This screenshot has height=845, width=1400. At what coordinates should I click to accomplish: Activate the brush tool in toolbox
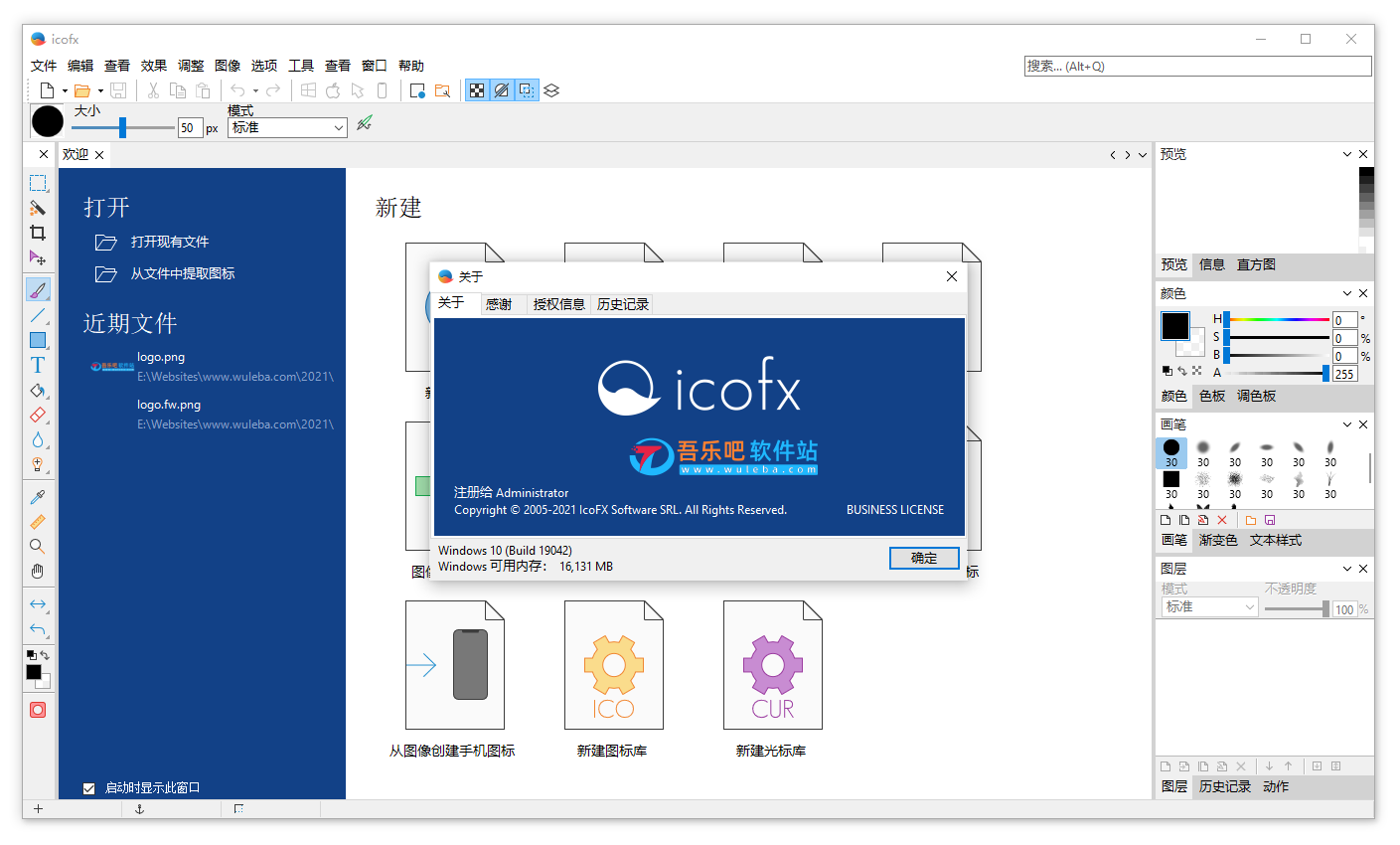[x=38, y=290]
